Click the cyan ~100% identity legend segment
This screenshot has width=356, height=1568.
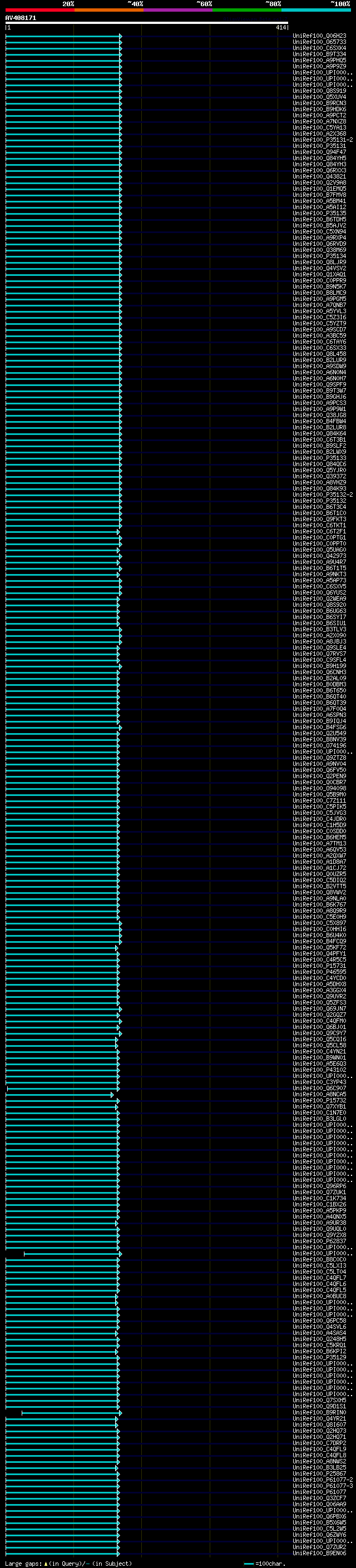coord(316,10)
